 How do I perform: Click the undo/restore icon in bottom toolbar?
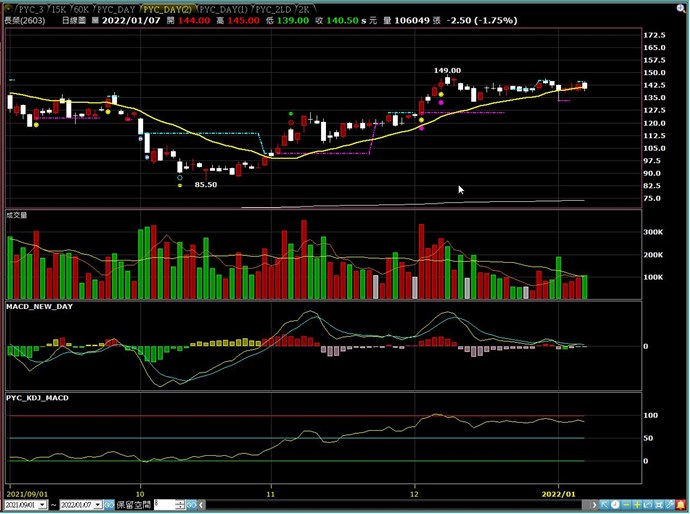pos(648,505)
